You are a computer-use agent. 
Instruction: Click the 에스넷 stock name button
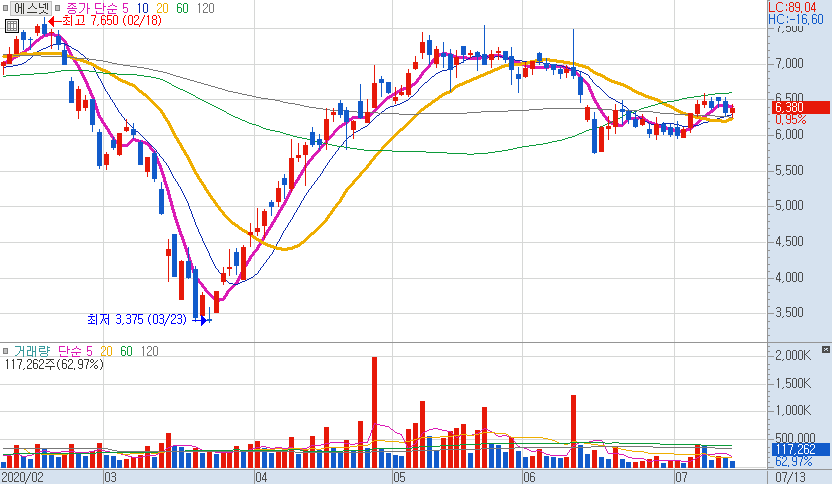point(31,8)
